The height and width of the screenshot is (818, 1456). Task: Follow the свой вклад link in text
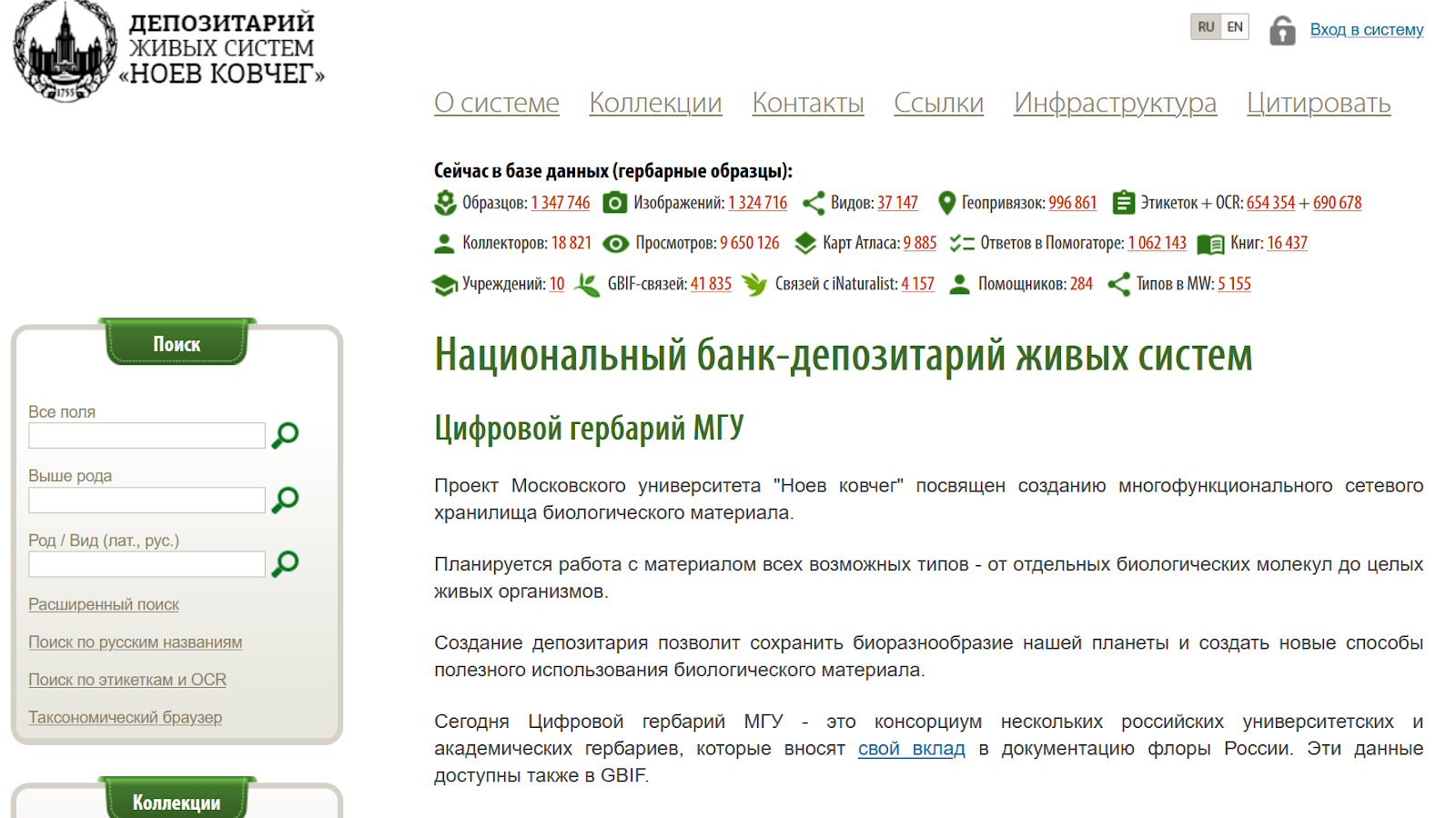pos(911,749)
